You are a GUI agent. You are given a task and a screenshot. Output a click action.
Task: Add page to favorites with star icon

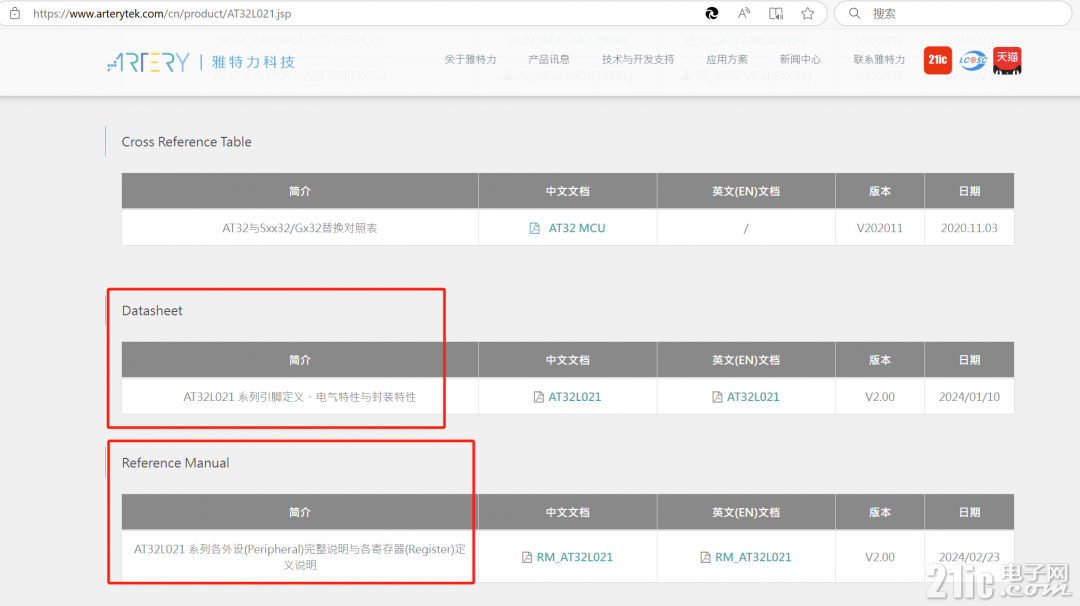coord(807,13)
